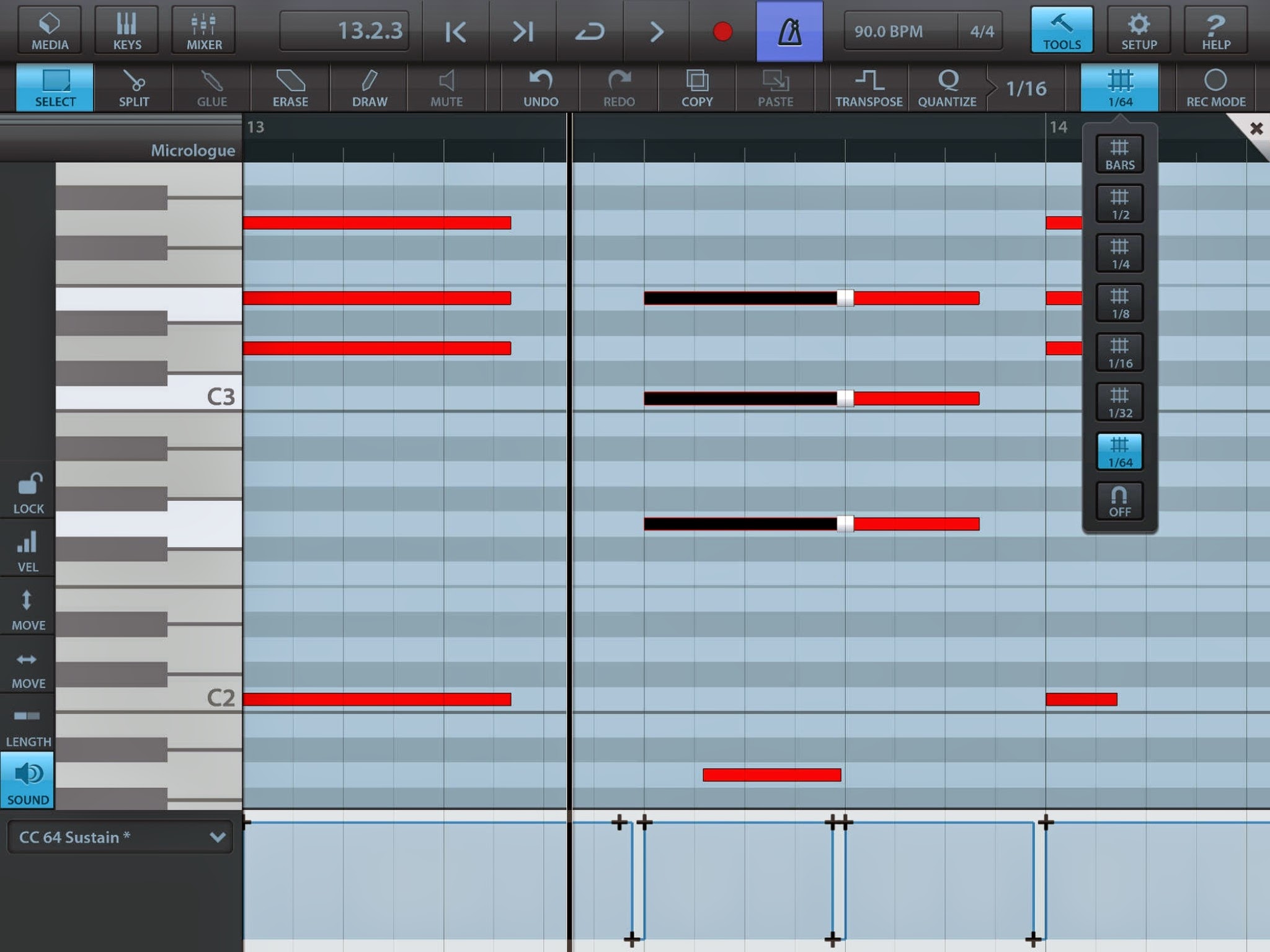This screenshot has height=952, width=1270.
Task: Select the Split scissors tool
Action: (134, 87)
